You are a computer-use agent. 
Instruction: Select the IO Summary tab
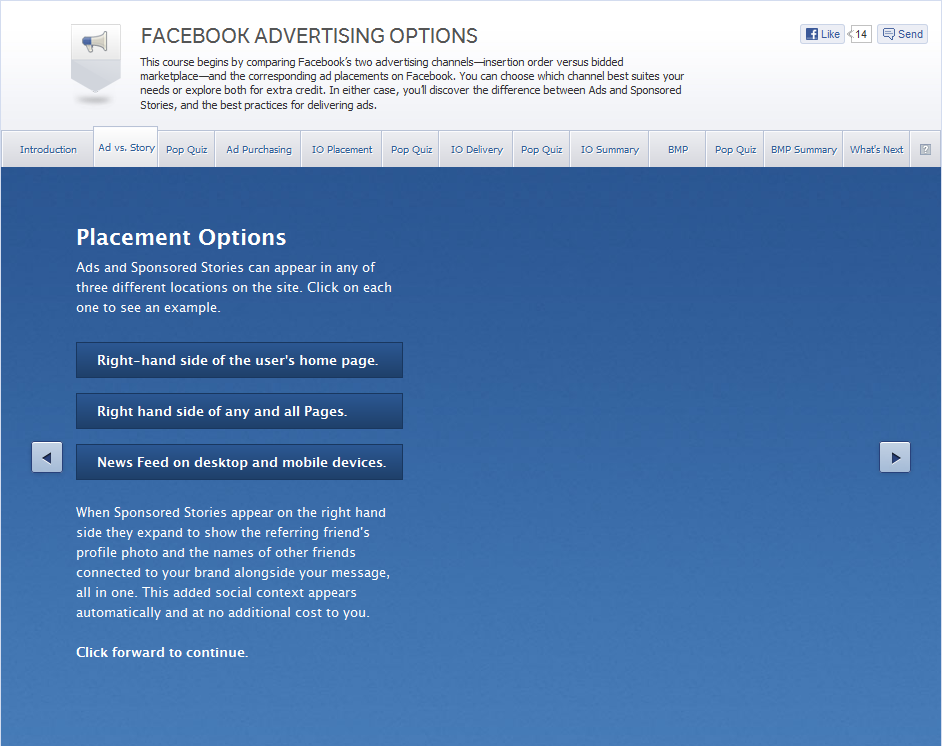[610, 150]
